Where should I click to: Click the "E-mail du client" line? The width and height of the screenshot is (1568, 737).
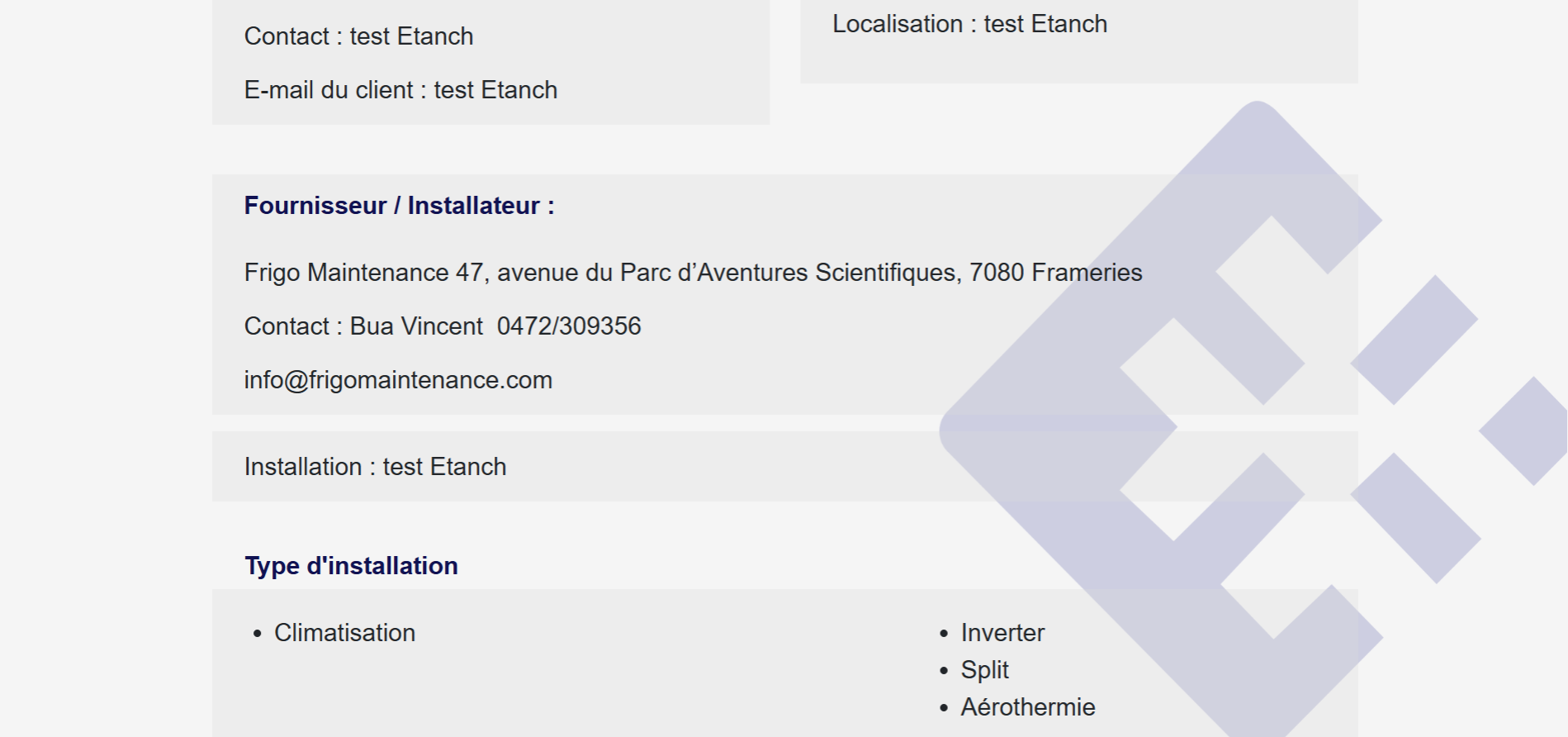(x=400, y=90)
